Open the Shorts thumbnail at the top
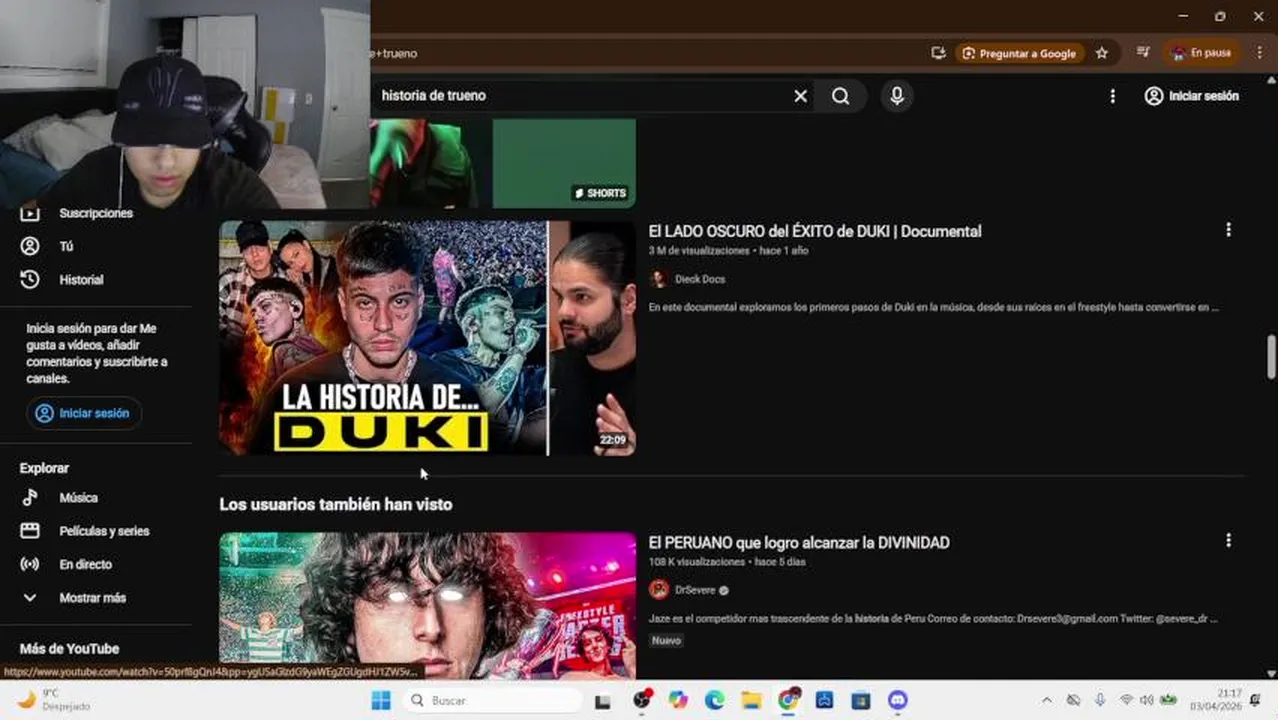 coord(503,163)
